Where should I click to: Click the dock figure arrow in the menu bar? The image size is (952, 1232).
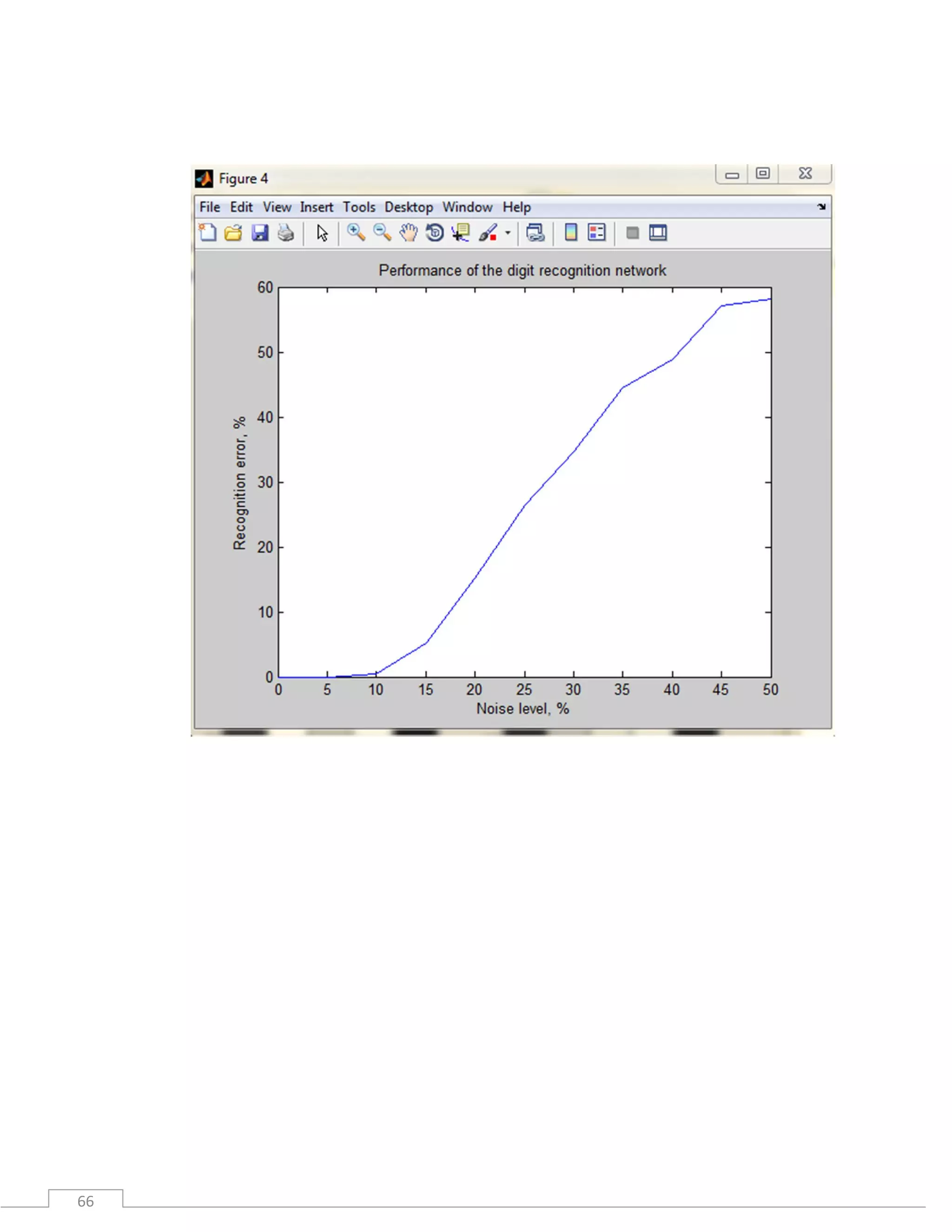point(821,207)
